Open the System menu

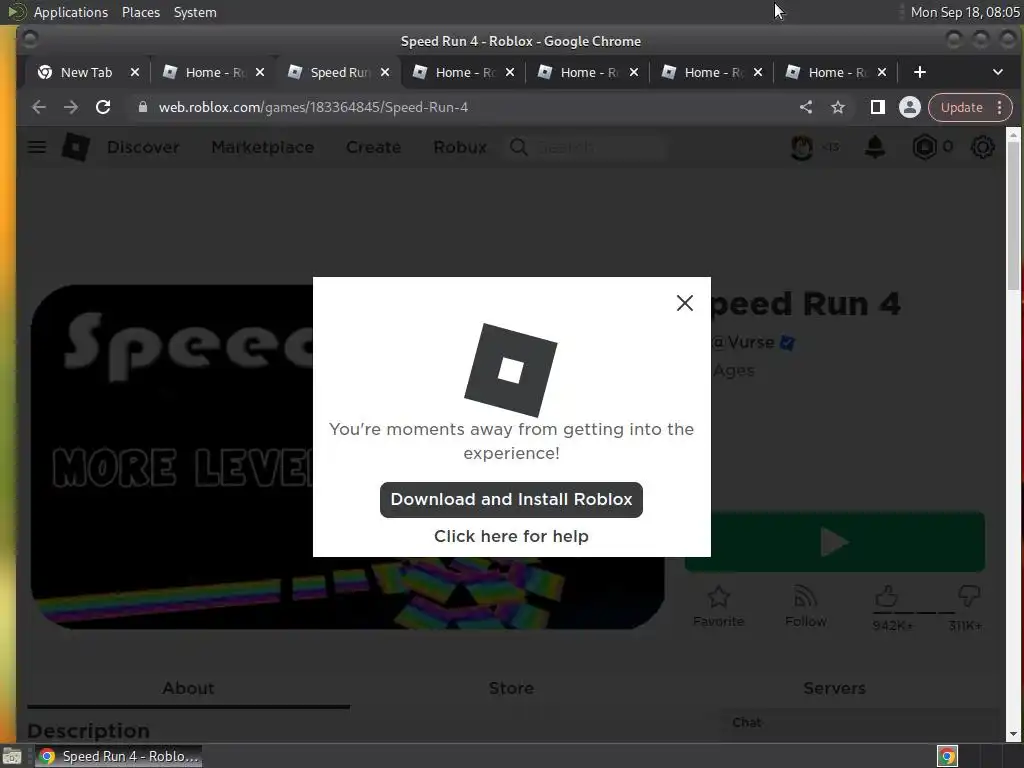(x=195, y=12)
